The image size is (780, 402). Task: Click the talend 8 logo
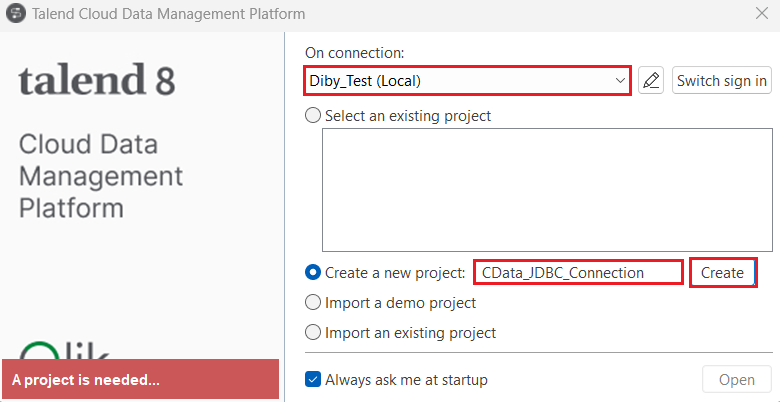(96, 81)
